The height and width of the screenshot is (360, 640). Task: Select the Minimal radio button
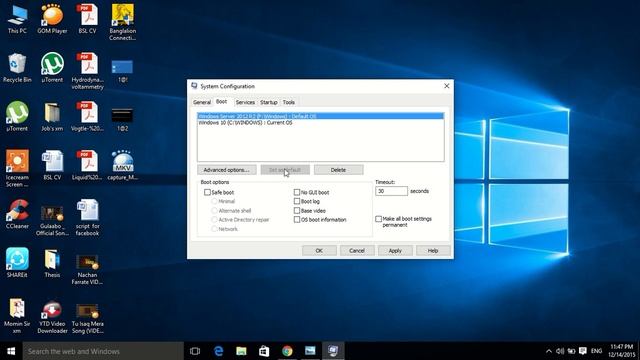[214, 201]
